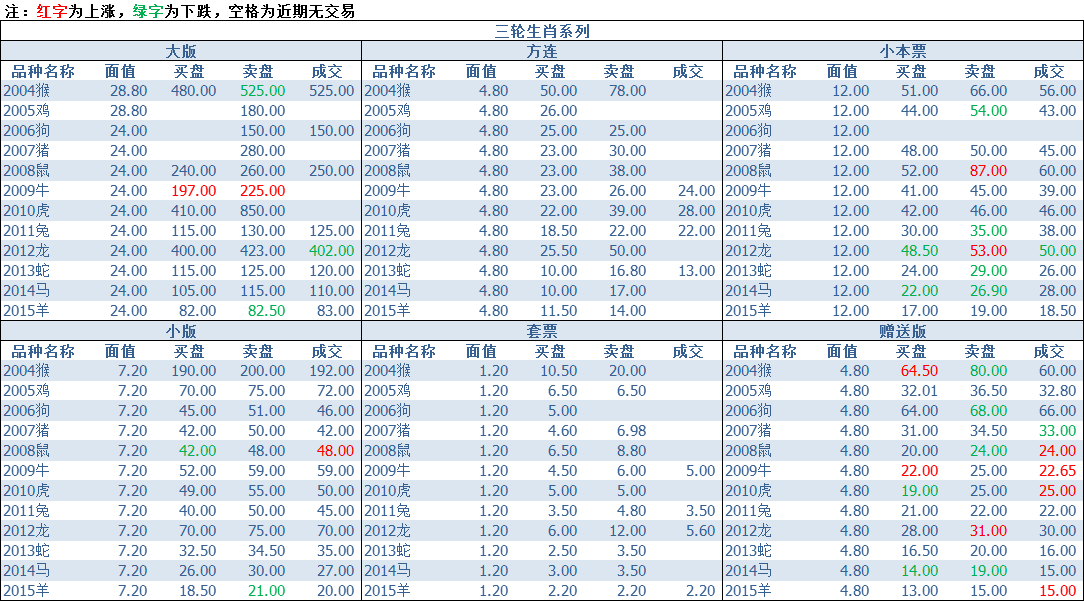Click the red 22.65 deal price for 2009牛

[x=1058, y=471]
